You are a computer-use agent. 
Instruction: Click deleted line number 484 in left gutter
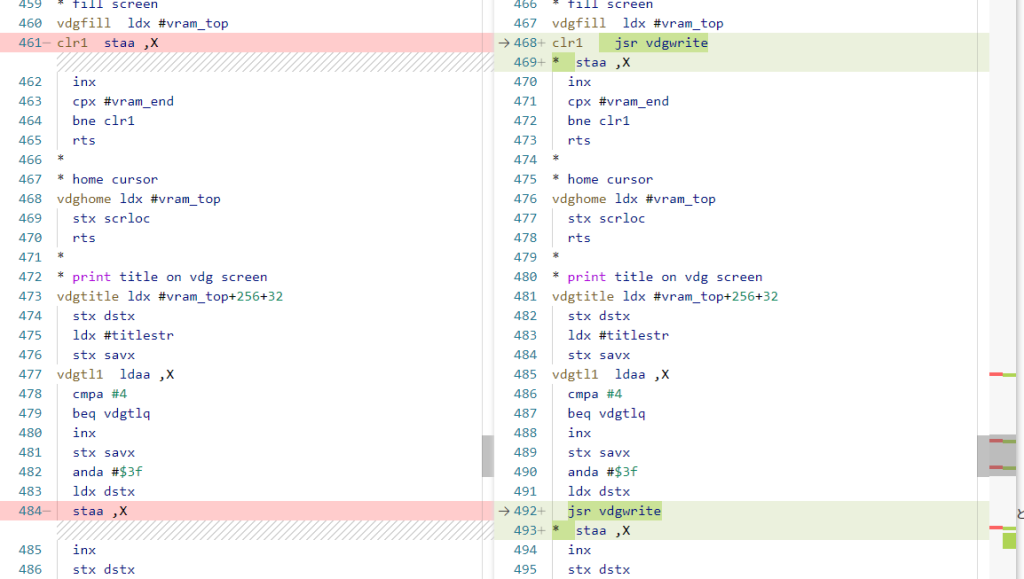pyautogui.click(x=30, y=511)
